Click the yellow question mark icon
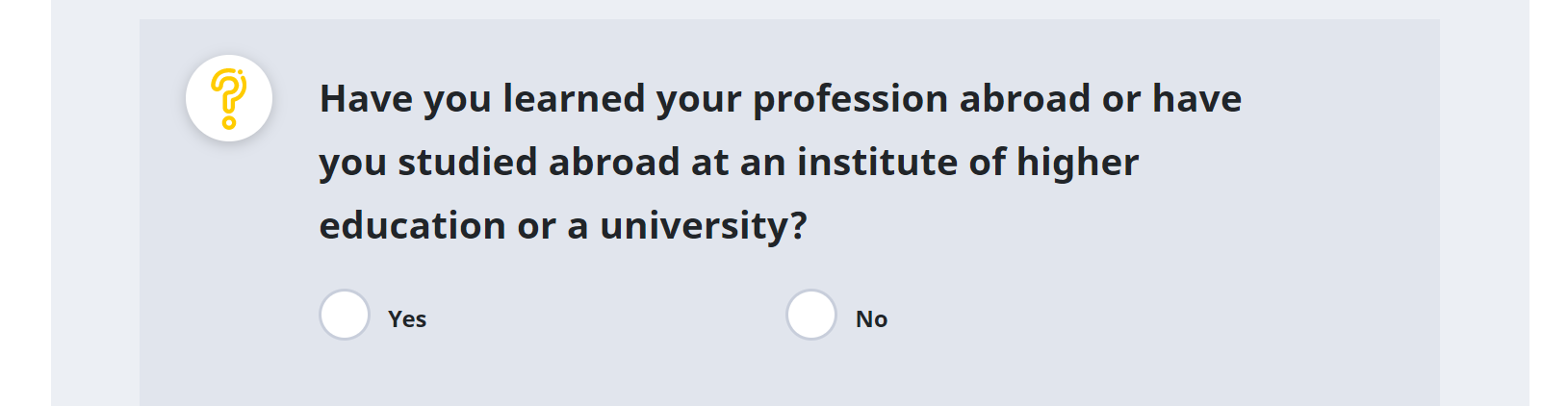The image size is (1568, 406). [229, 98]
